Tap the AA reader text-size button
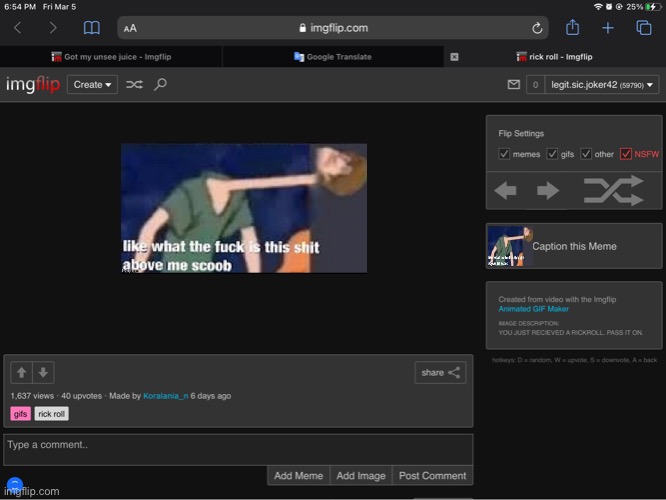Screen dimensions: 666x500 click(130, 28)
